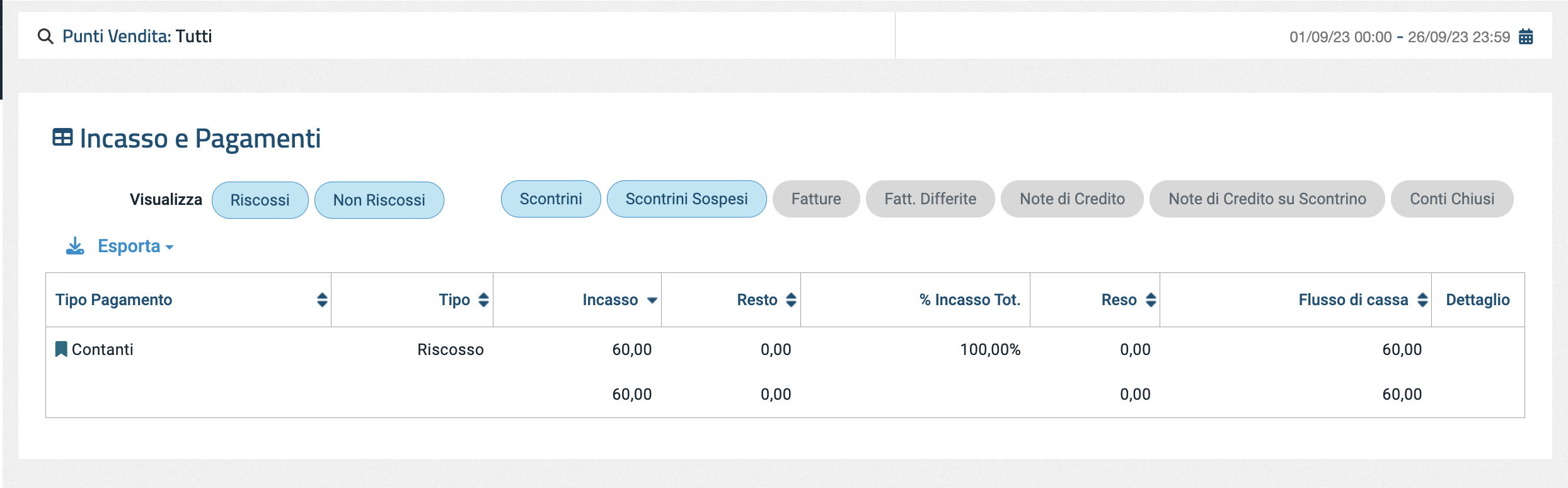Select the Conti Chiusi filter pill

point(1451,199)
